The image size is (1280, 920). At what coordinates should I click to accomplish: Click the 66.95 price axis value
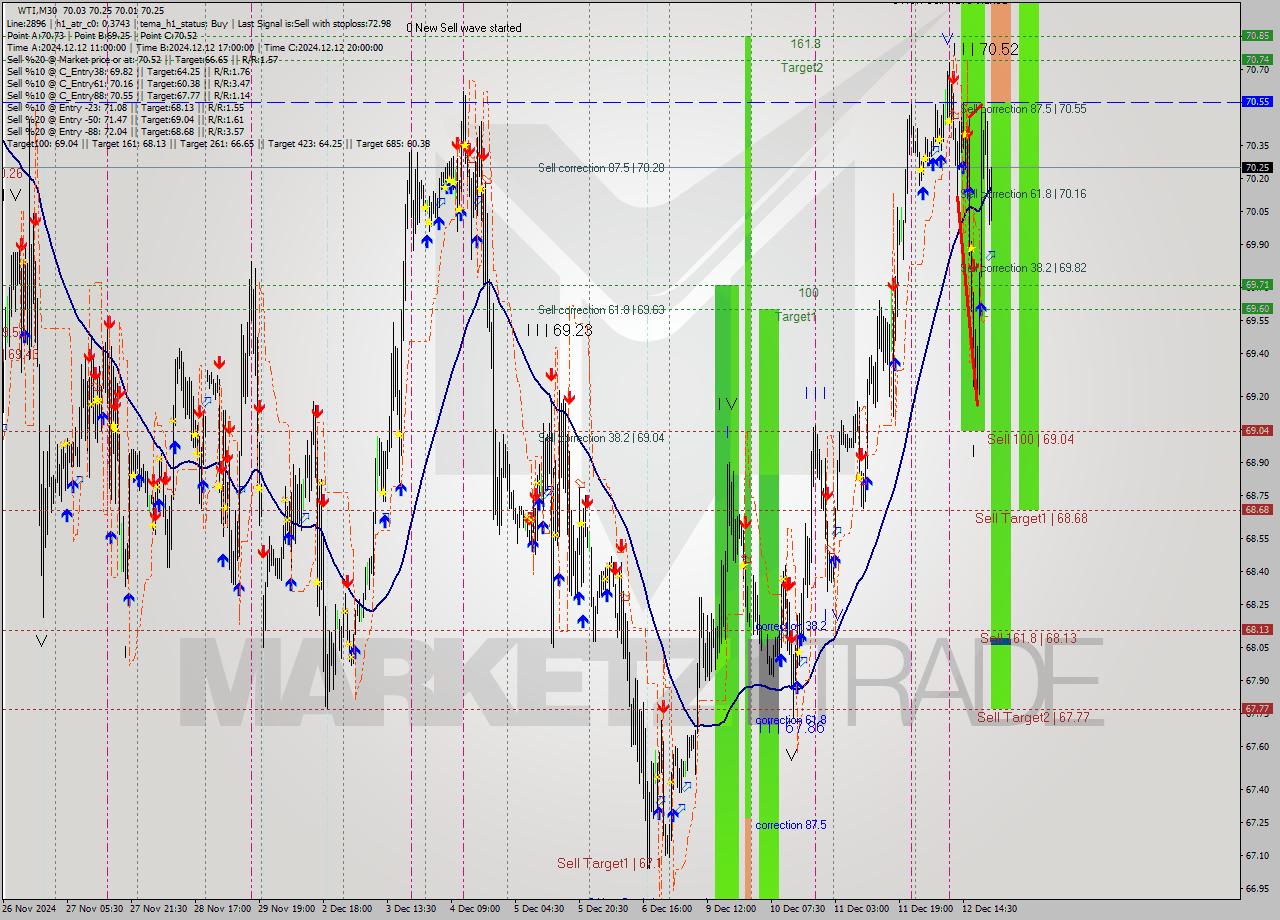pyautogui.click(x=1257, y=887)
